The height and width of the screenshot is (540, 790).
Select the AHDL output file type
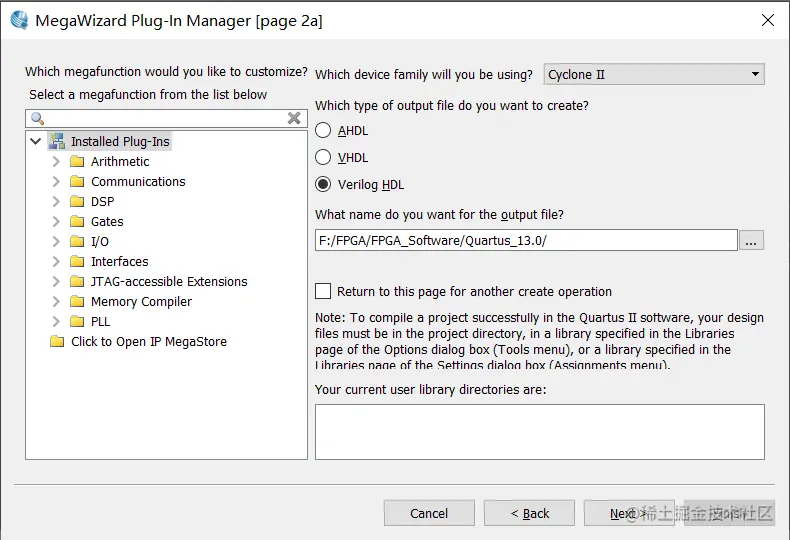coord(323,130)
